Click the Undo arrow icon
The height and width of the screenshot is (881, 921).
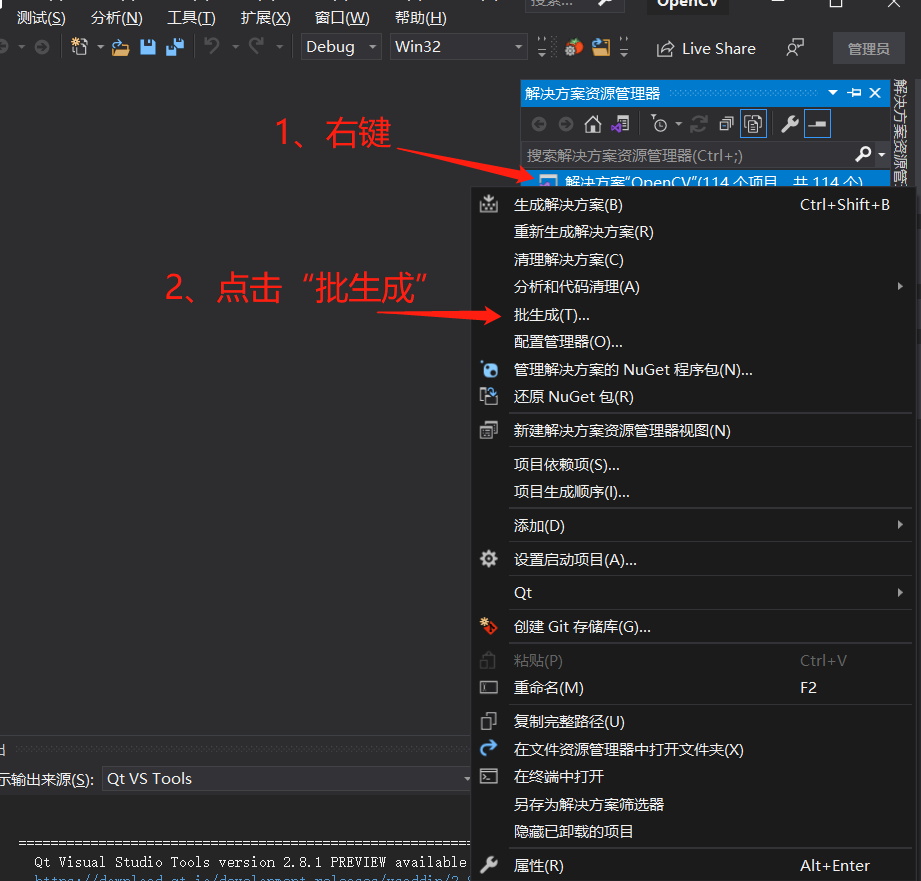pyautogui.click(x=211, y=46)
